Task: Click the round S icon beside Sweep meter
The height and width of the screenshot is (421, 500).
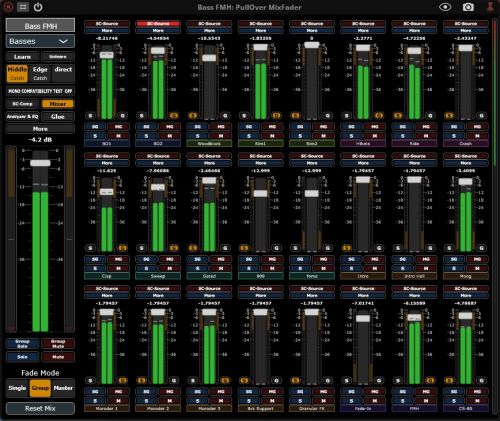Action: (x=142, y=248)
